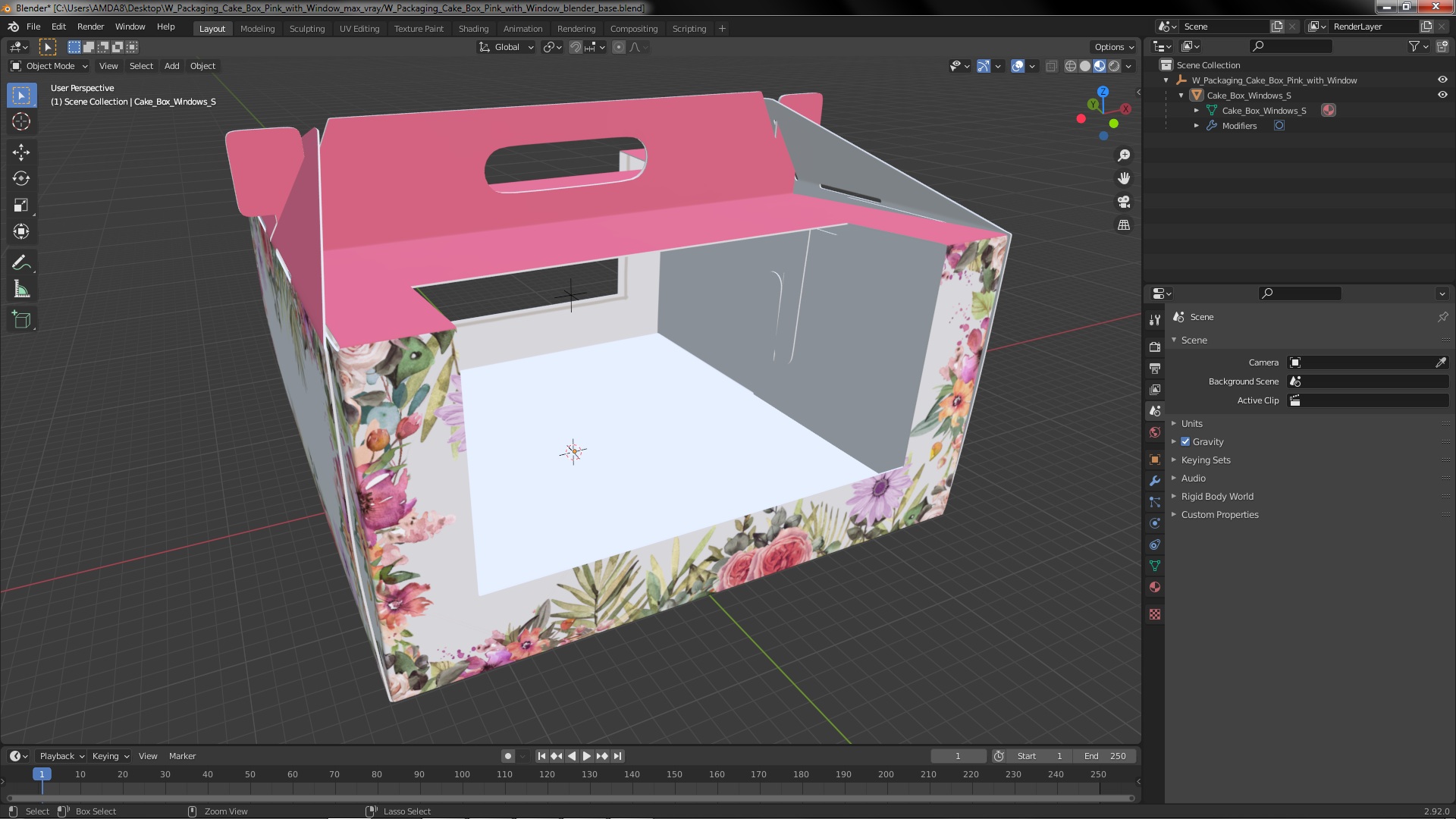Toggle viewport overlays button
Viewport: 1456px width, 819px height.
pos(1018,66)
